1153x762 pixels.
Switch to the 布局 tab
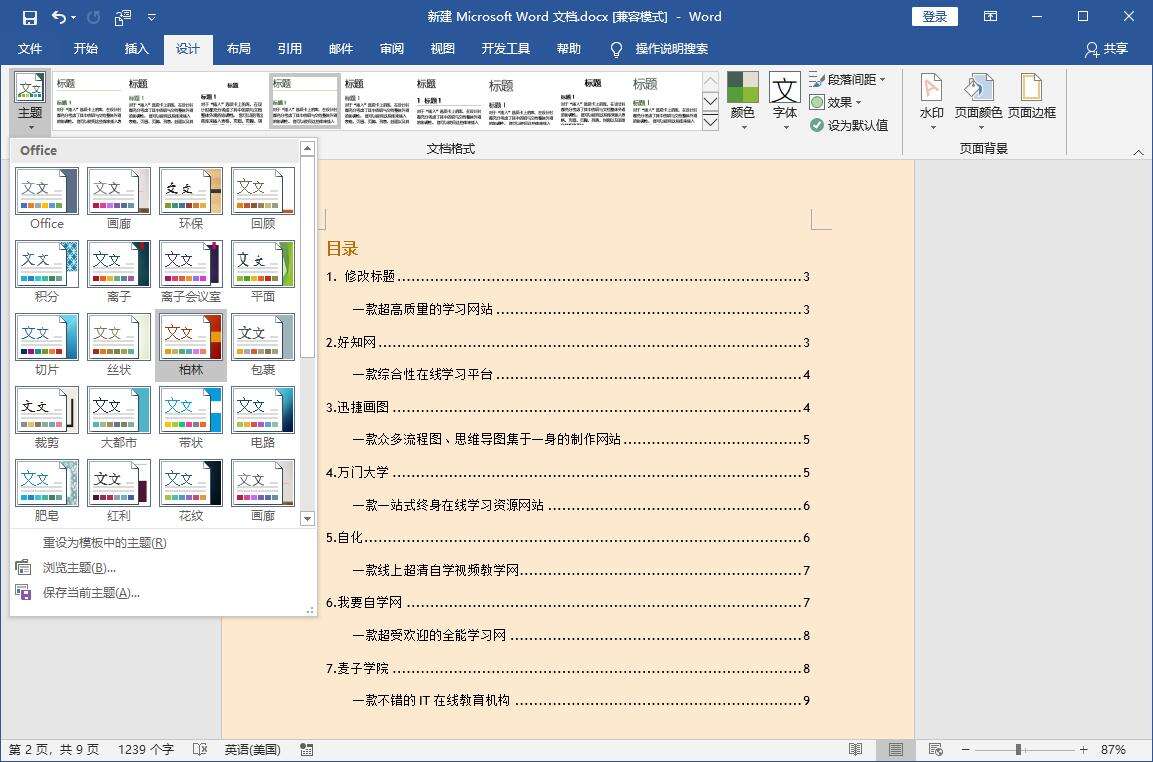coord(238,49)
